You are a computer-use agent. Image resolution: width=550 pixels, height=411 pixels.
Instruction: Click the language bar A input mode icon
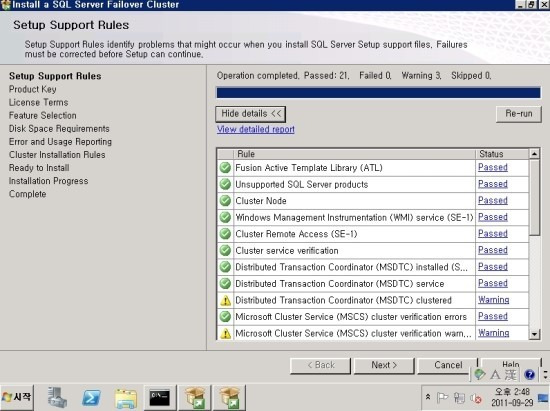[495, 375]
